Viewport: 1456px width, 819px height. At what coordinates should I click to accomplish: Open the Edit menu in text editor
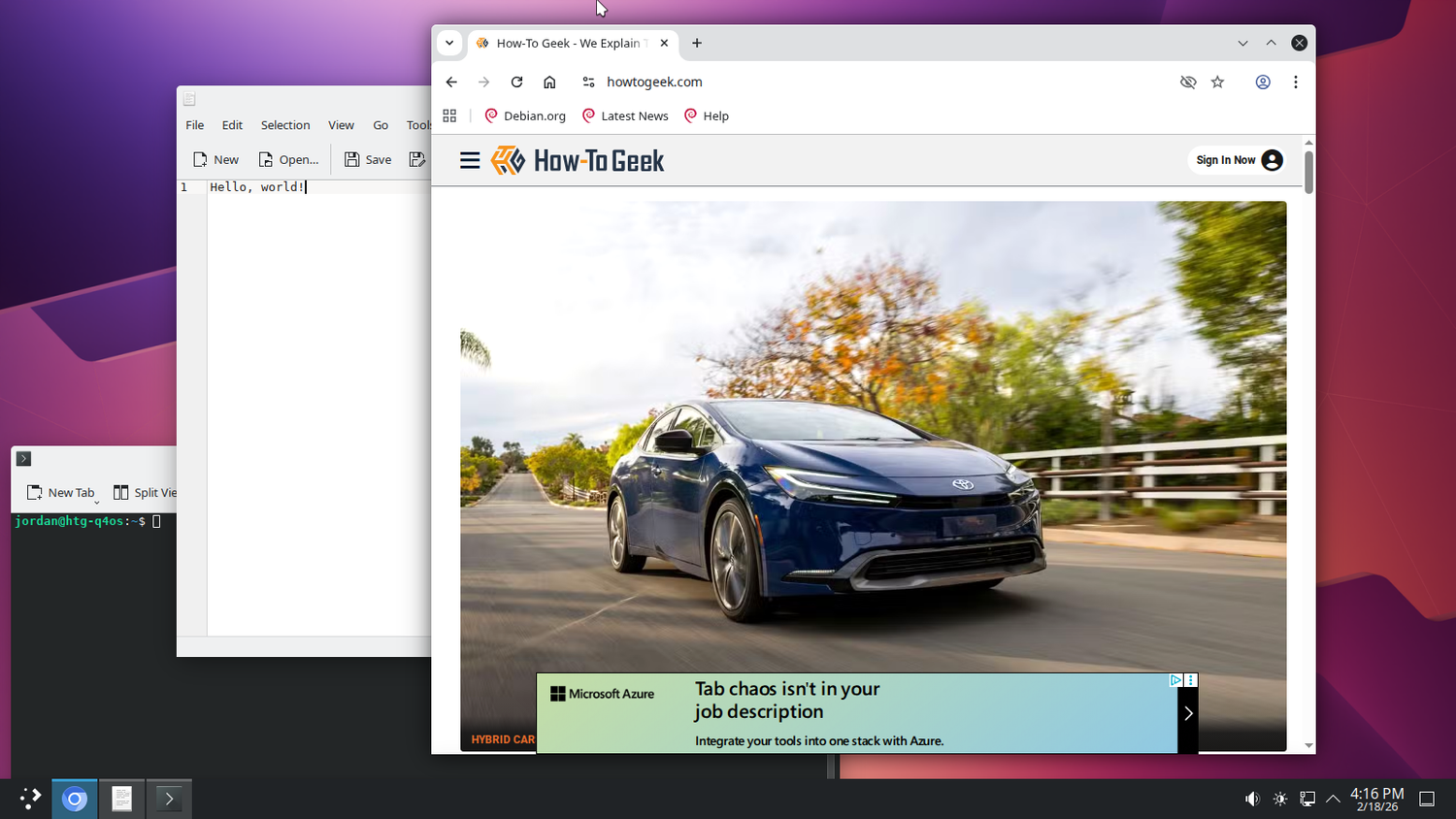click(232, 125)
